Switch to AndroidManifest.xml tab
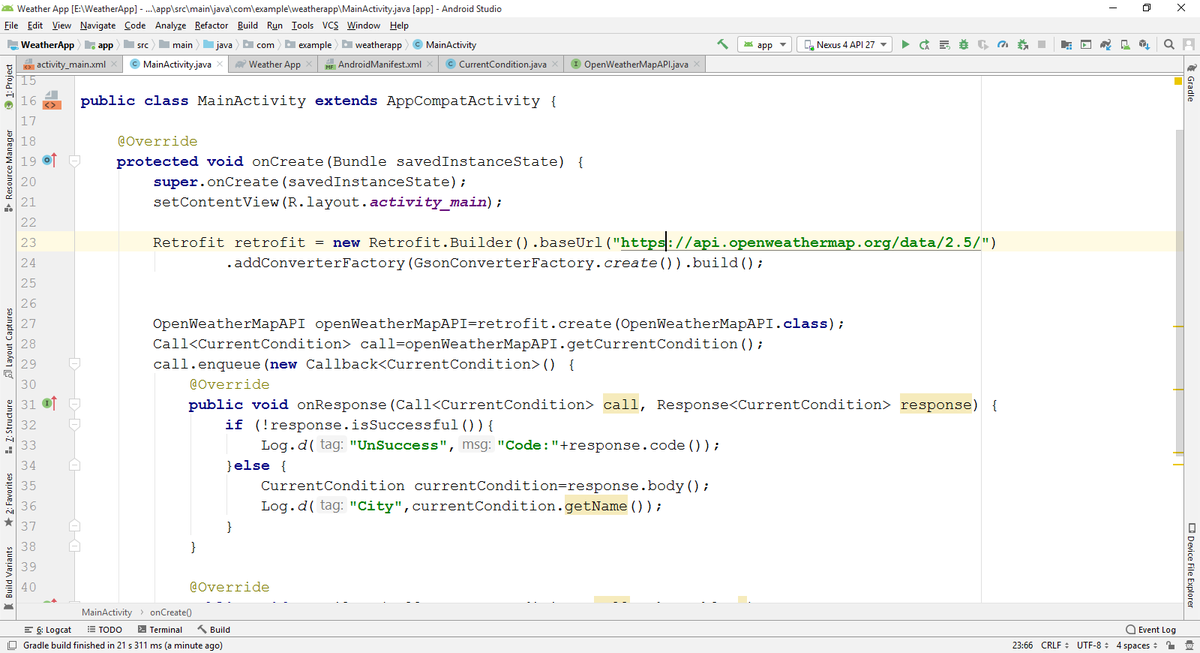1200x653 pixels. 379,65
